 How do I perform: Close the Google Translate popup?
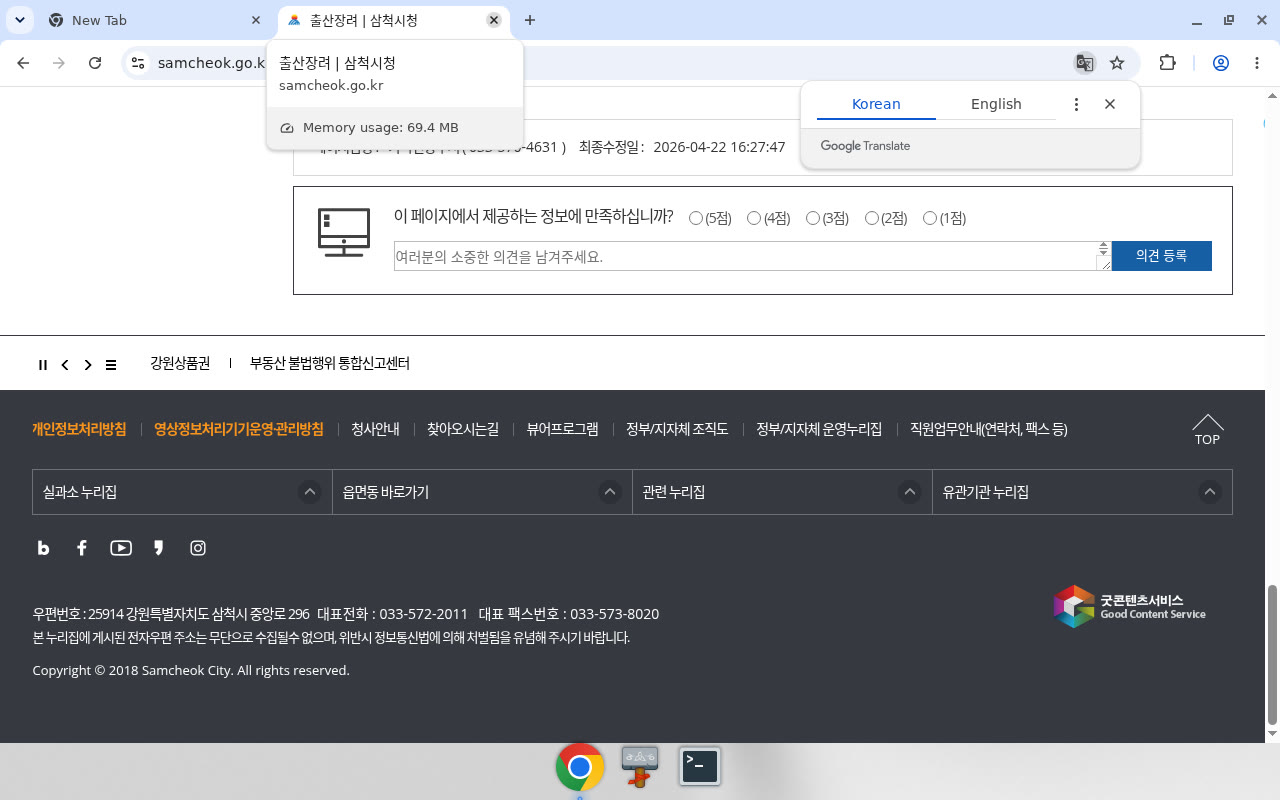(x=1109, y=104)
